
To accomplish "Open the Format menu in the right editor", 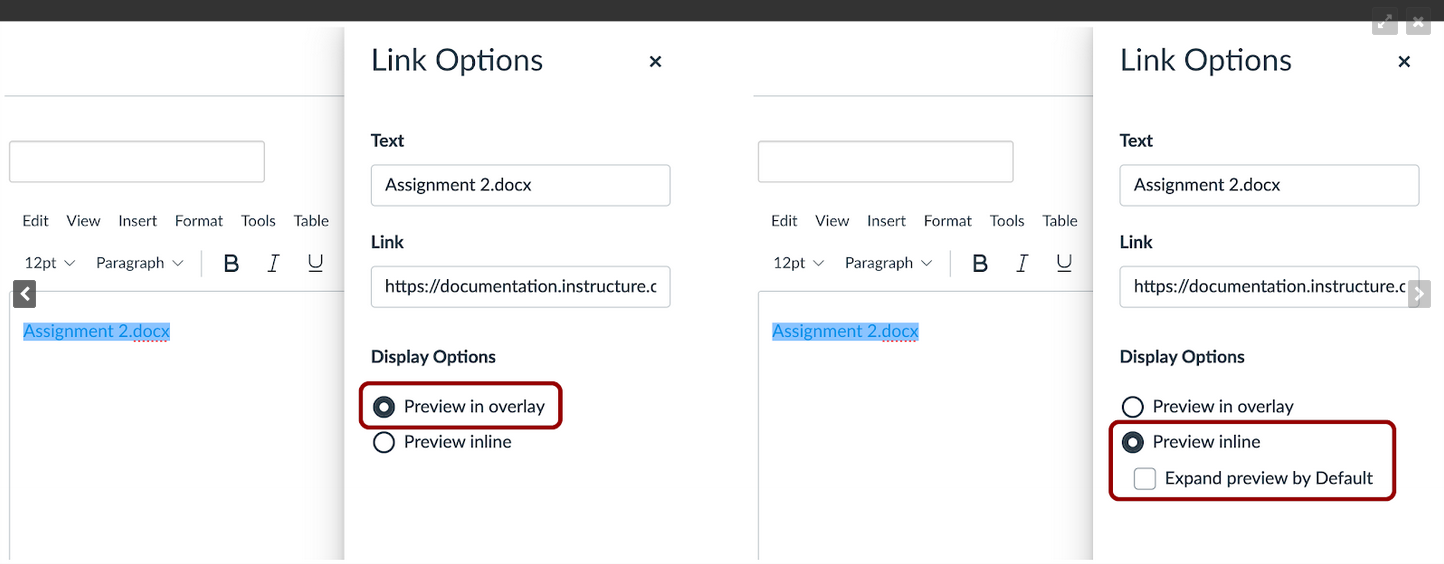I will tap(948, 221).
